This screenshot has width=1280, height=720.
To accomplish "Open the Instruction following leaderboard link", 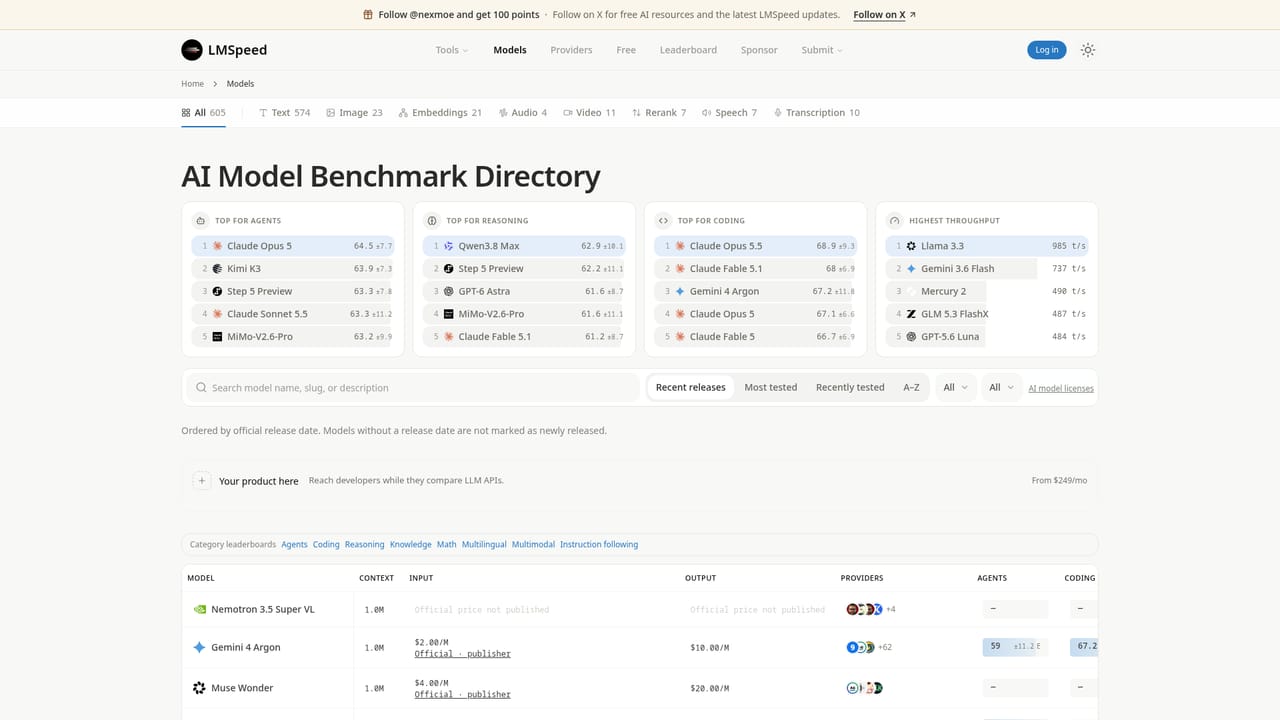I will (x=599, y=545).
